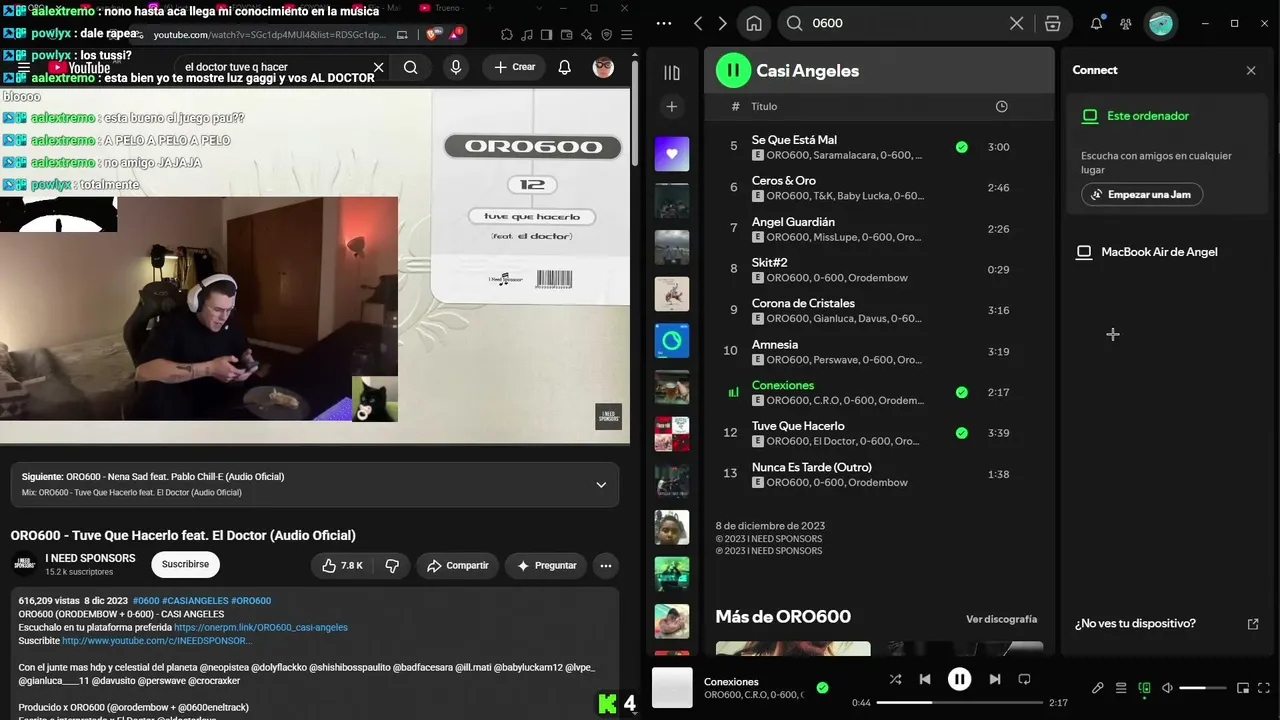Open Spotify Browse icon in search bar
Viewport: 1280px width, 720px height.
pyautogui.click(x=1053, y=23)
